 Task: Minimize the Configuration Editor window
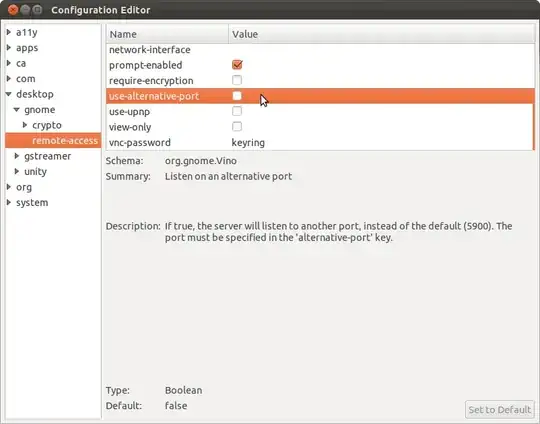coord(25,10)
